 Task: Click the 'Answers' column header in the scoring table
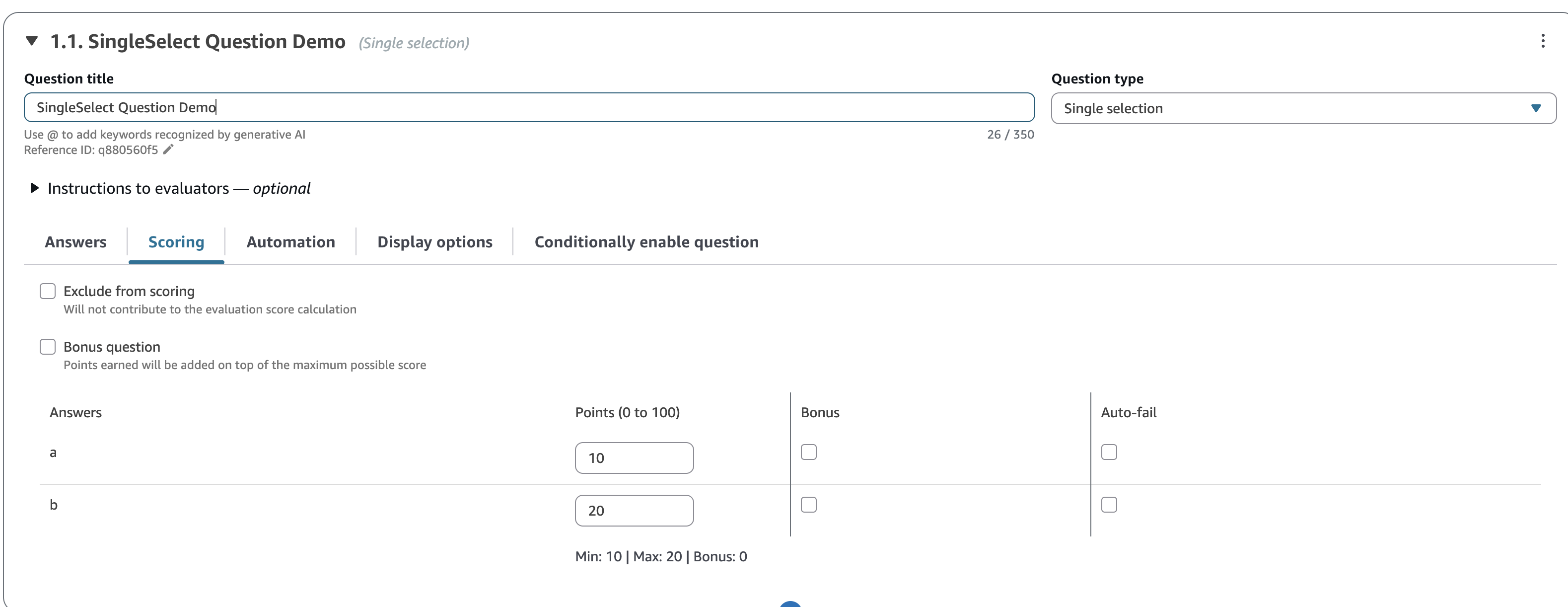pos(75,412)
